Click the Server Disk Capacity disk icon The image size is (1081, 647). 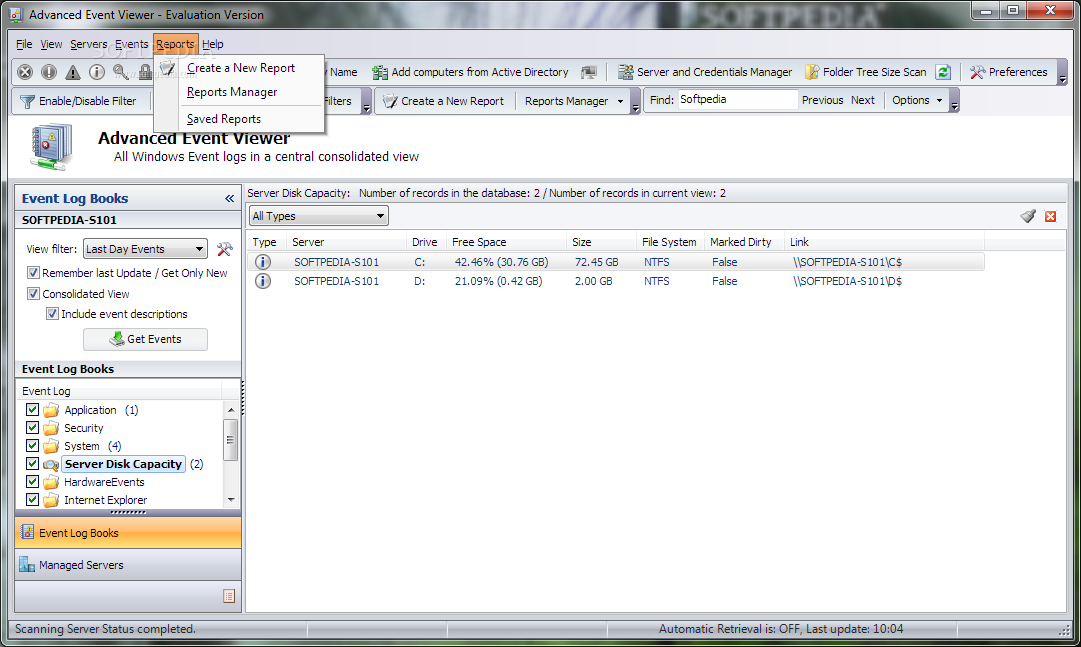pos(51,464)
